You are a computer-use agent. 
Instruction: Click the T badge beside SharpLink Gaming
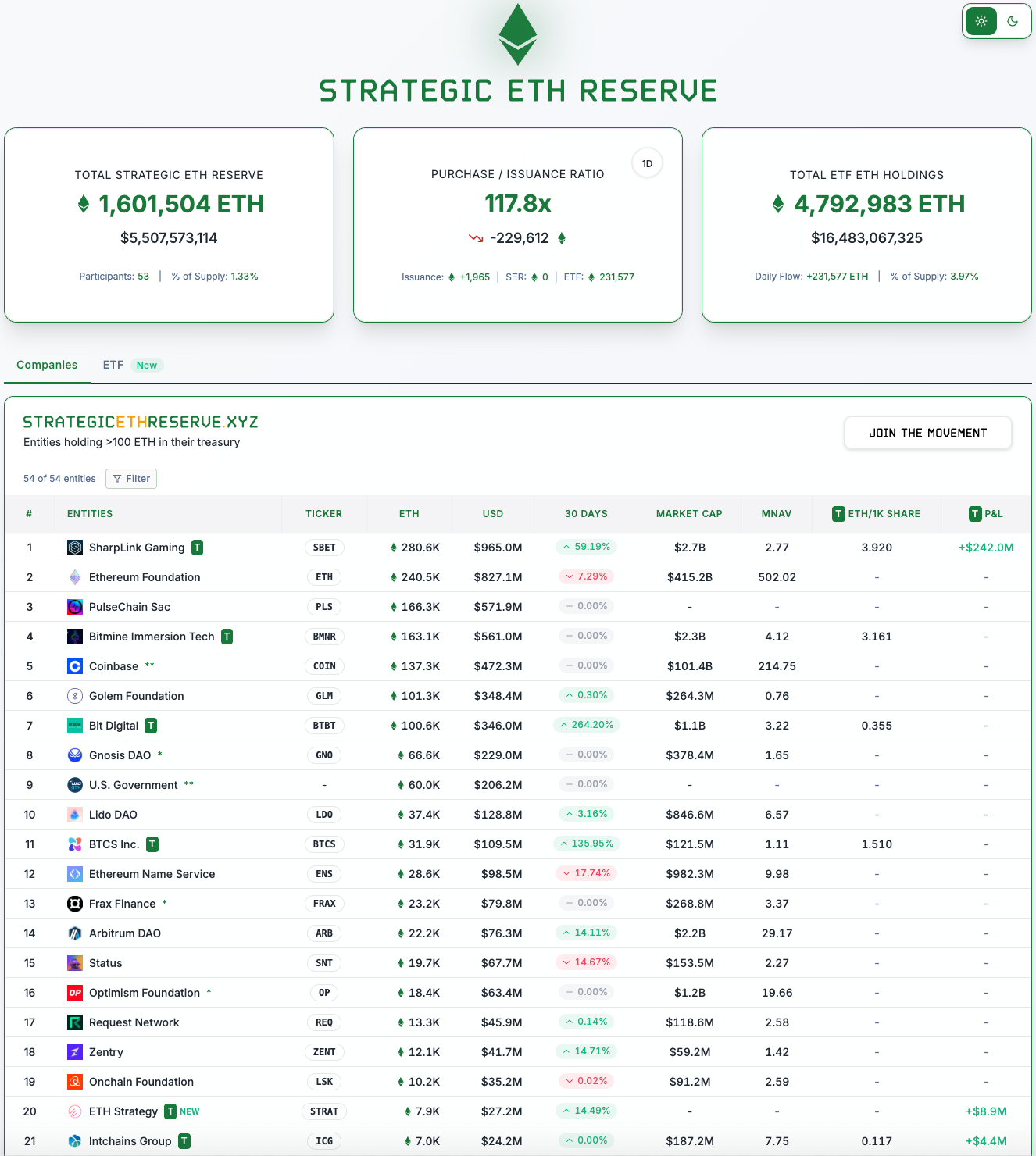pos(198,548)
